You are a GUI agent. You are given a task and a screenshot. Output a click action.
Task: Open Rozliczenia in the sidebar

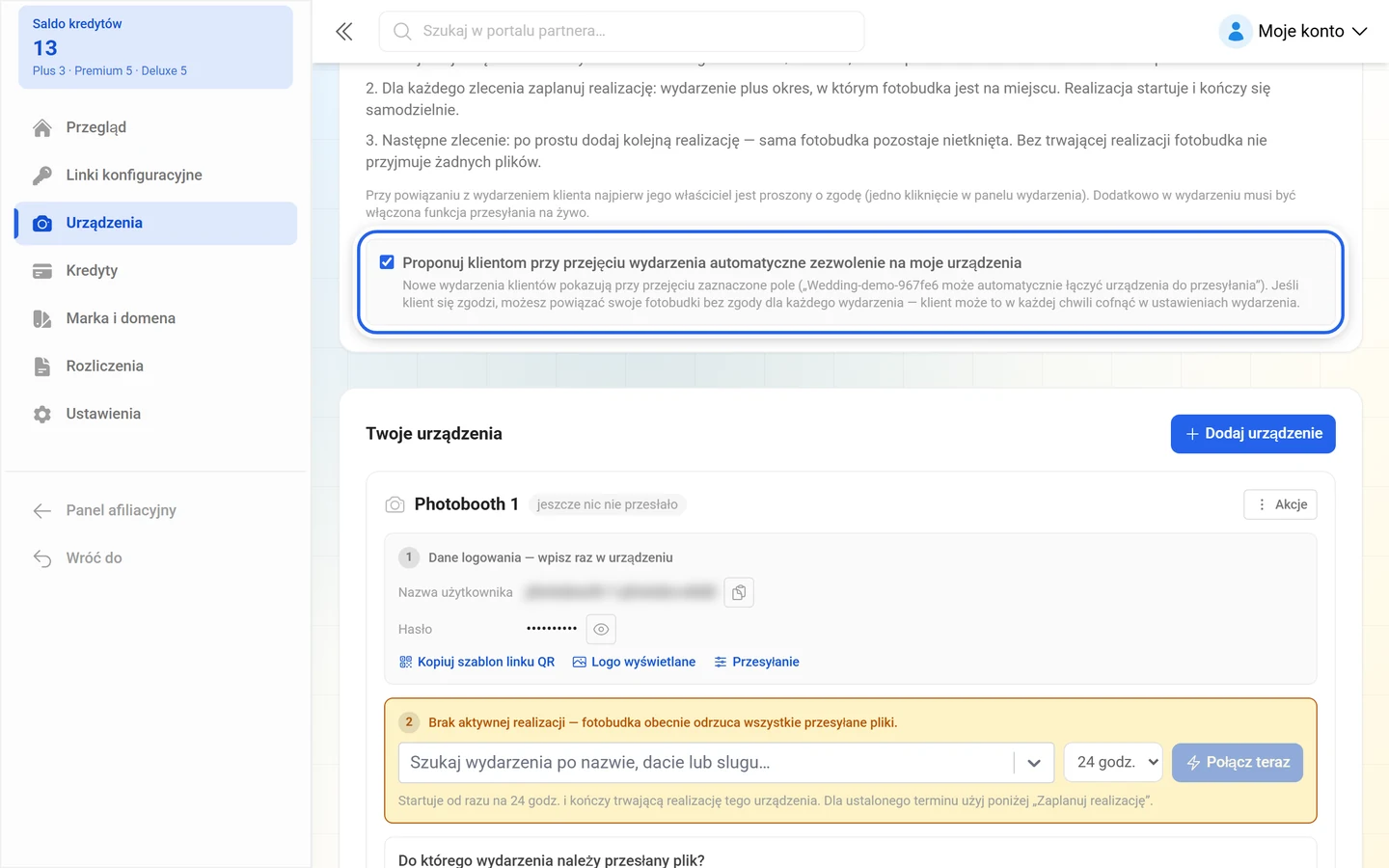156,366
